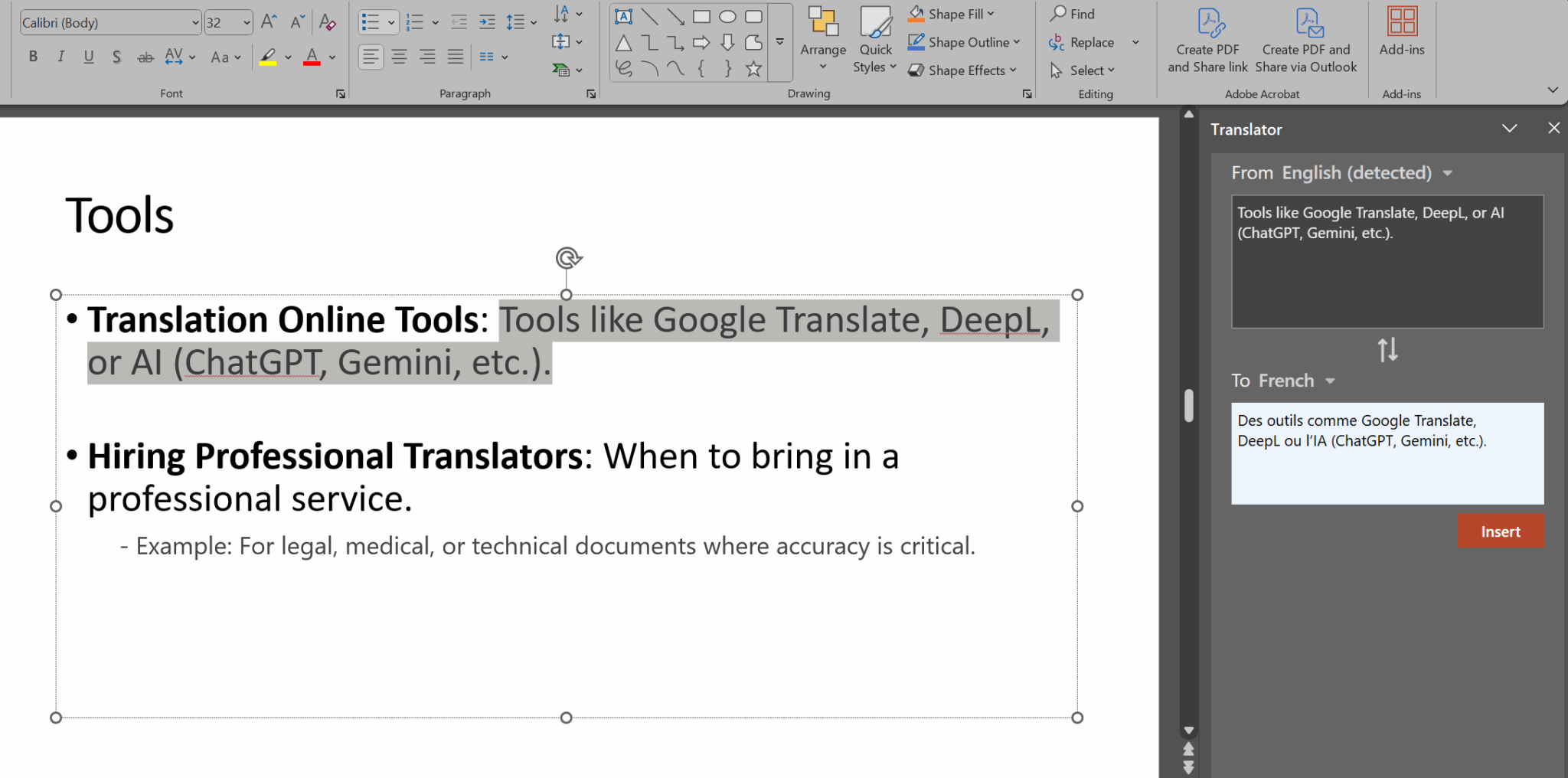Viewport: 1568px width, 778px height.
Task: Select the Text Box drawing tool
Action: click(x=624, y=15)
